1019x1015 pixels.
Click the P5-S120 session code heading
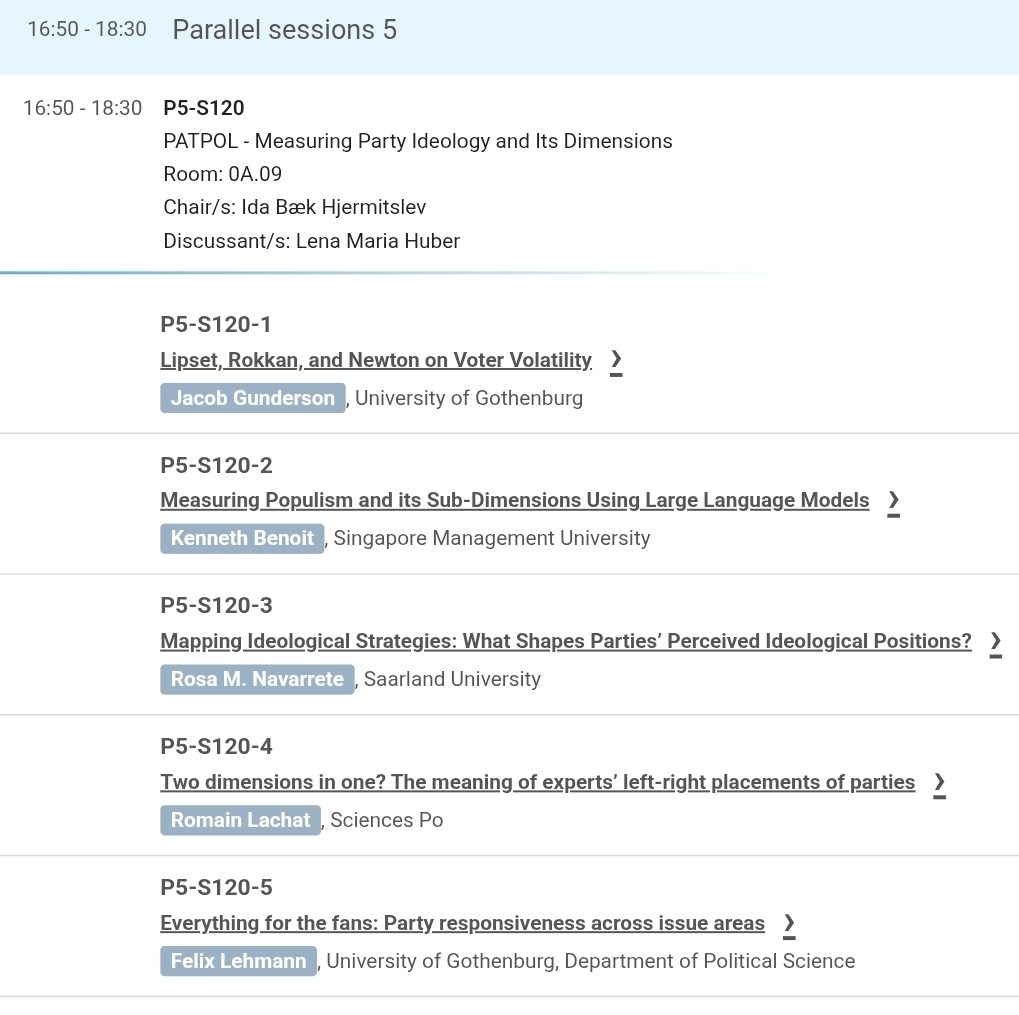204,108
